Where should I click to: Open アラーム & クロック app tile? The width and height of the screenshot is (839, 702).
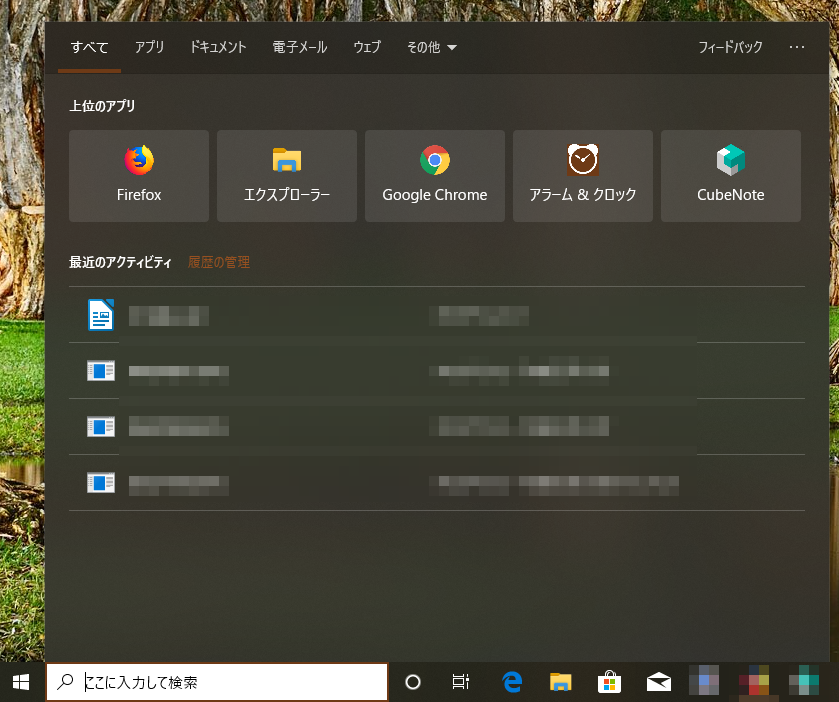[x=583, y=176]
